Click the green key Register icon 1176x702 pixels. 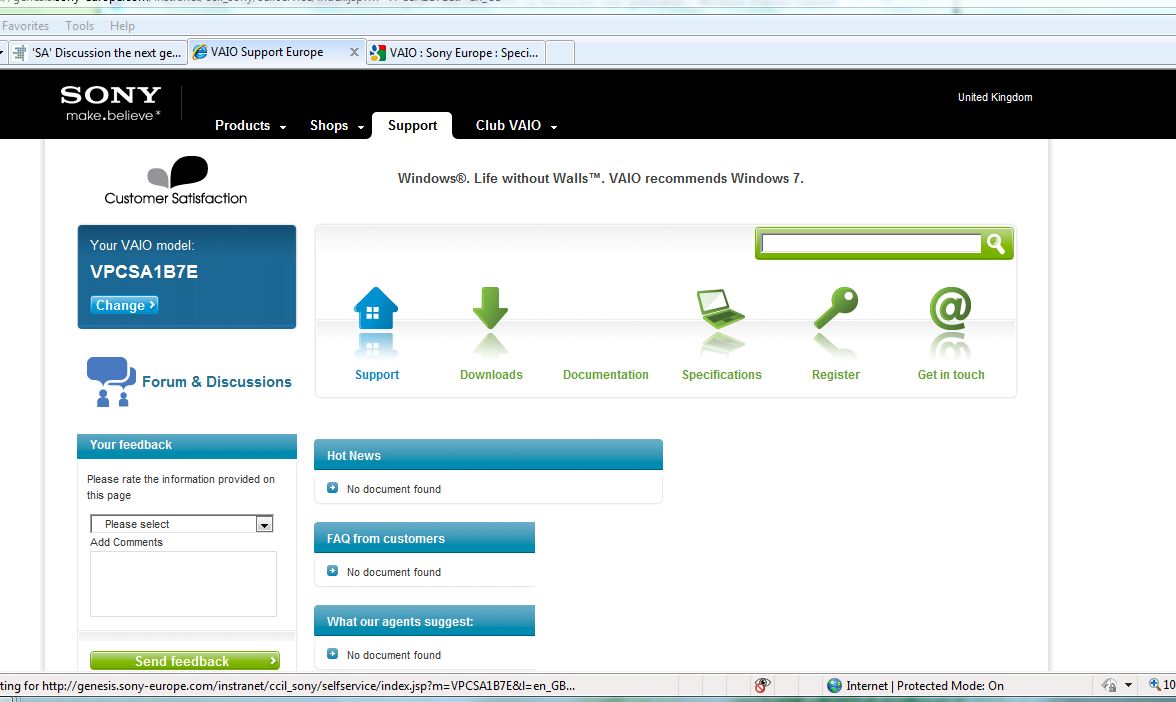pyautogui.click(x=836, y=308)
